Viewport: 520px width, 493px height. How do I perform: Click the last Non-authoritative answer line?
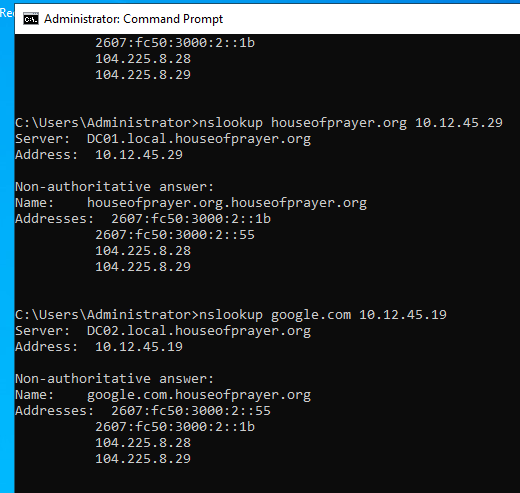tap(114, 379)
